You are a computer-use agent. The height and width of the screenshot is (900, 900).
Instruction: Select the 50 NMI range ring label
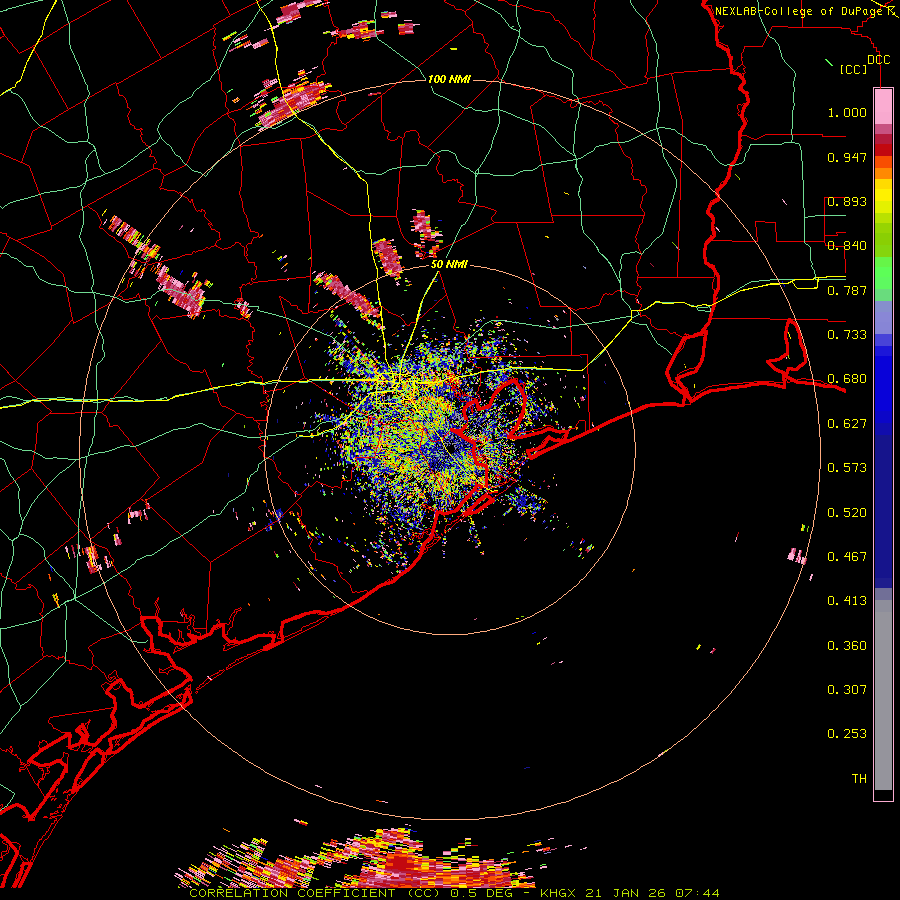(449, 265)
